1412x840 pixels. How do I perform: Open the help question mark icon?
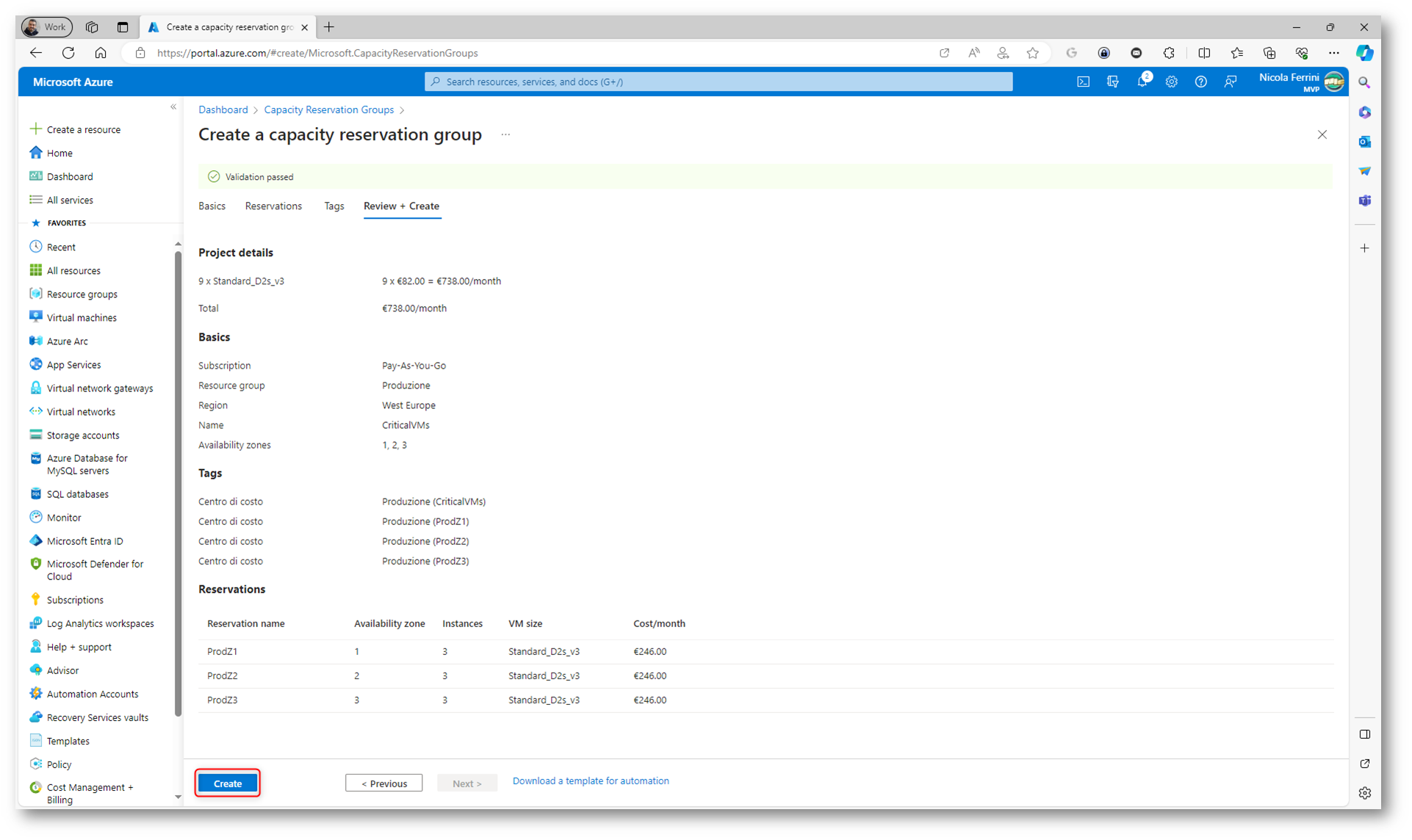[1200, 82]
